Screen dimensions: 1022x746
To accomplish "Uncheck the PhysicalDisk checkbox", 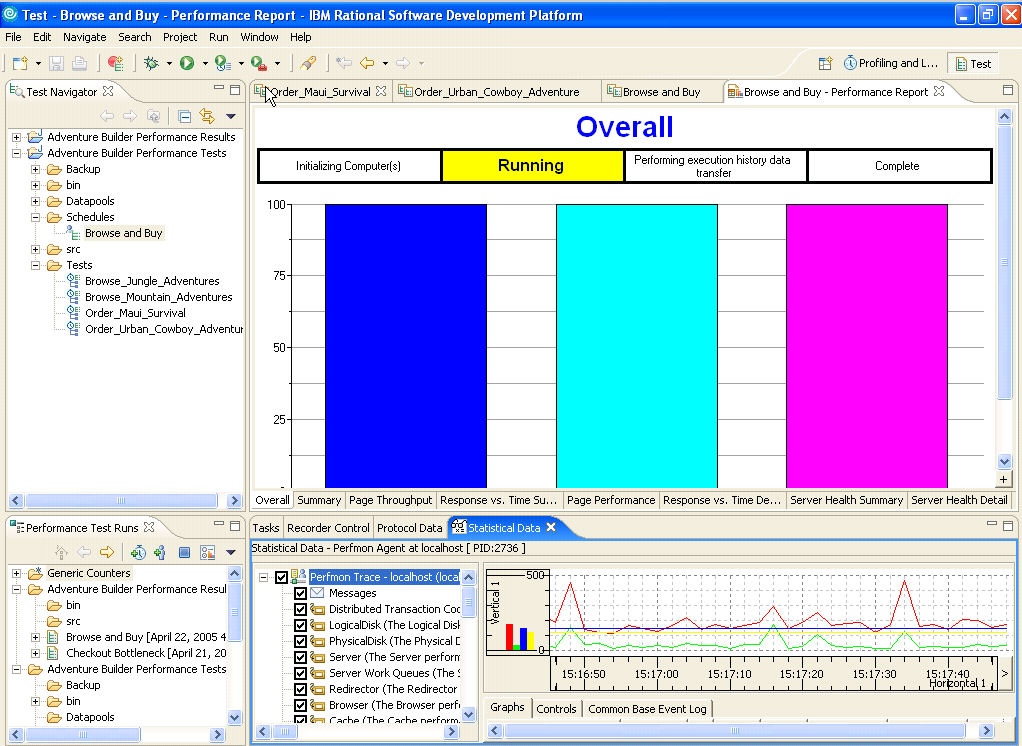I will 300,641.
